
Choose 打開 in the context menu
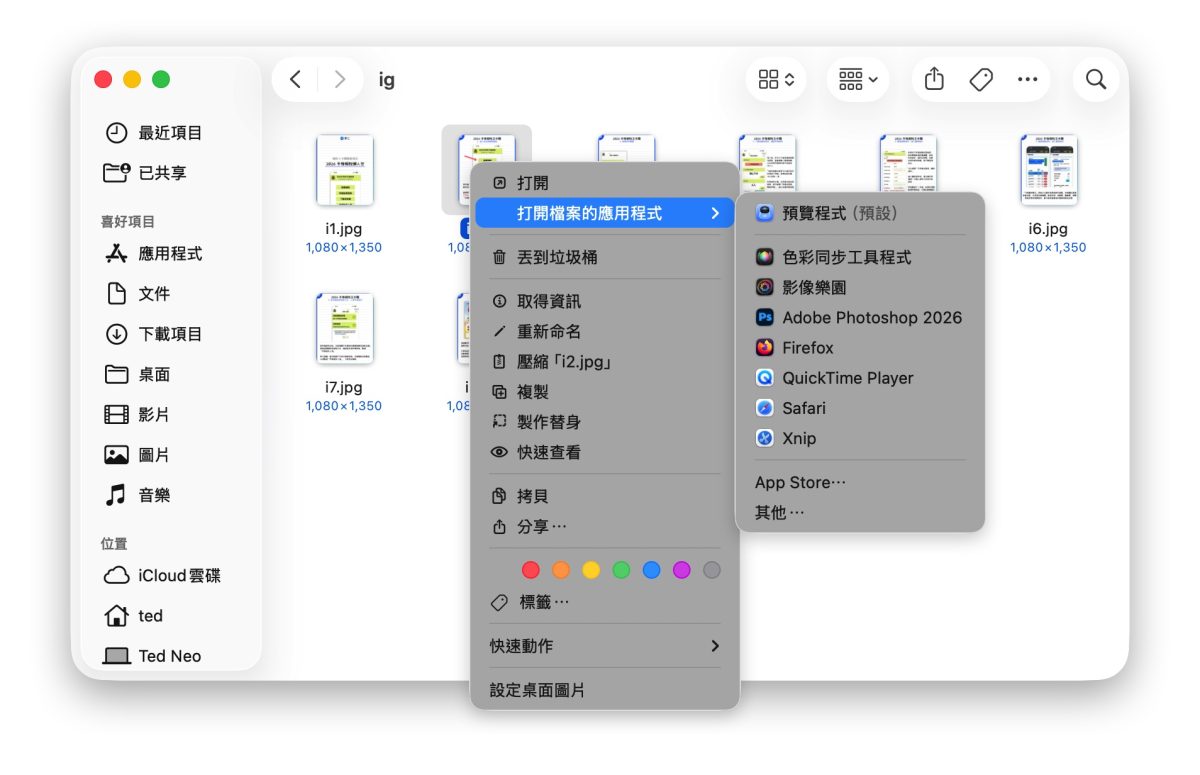pos(605,183)
